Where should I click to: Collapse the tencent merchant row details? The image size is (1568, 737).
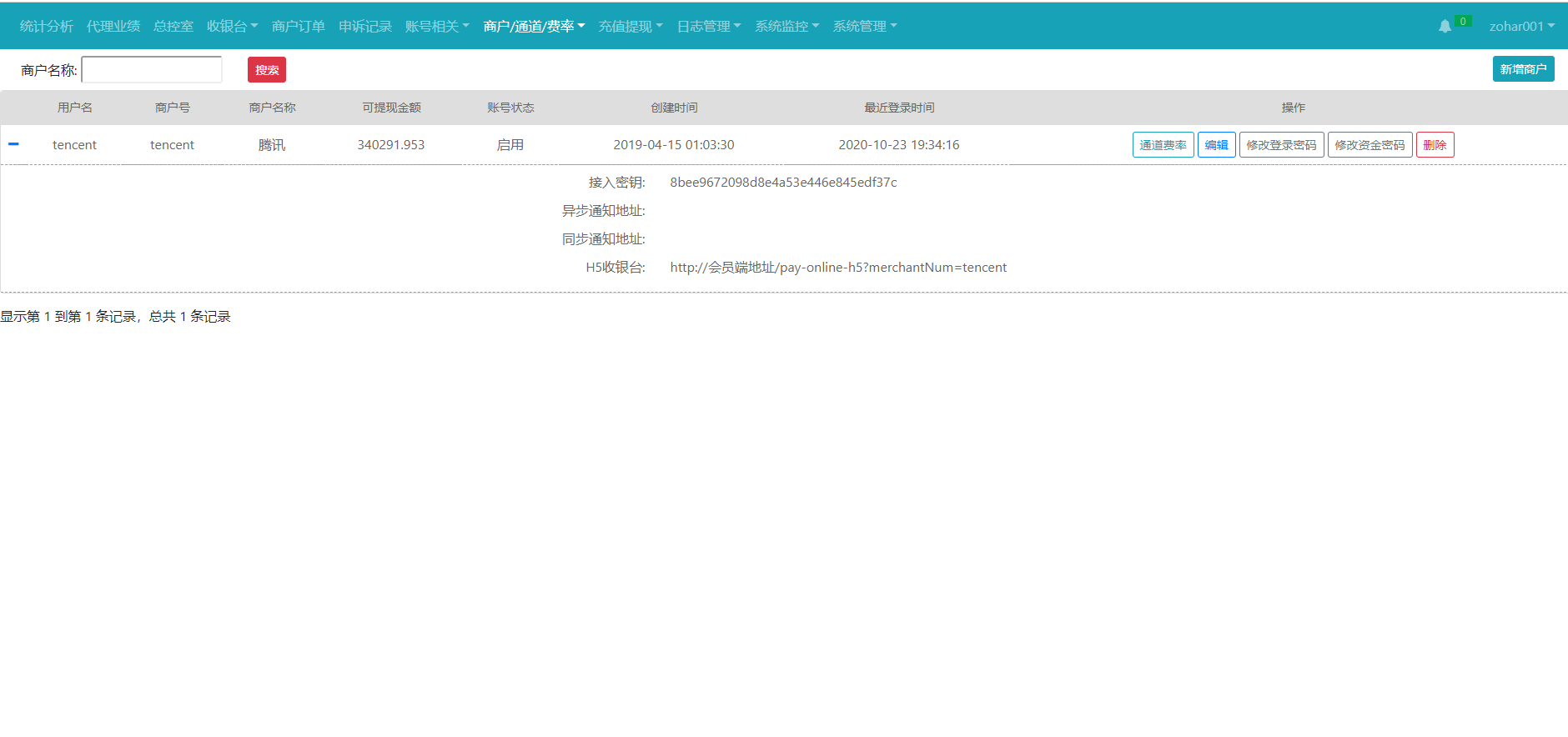click(x=13, y=144)
